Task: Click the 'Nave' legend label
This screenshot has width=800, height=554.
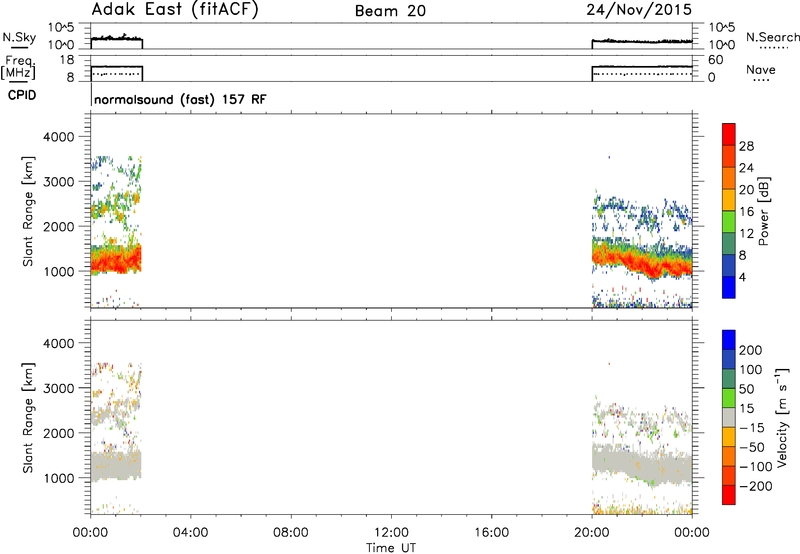Action: (x=760, y=69)
